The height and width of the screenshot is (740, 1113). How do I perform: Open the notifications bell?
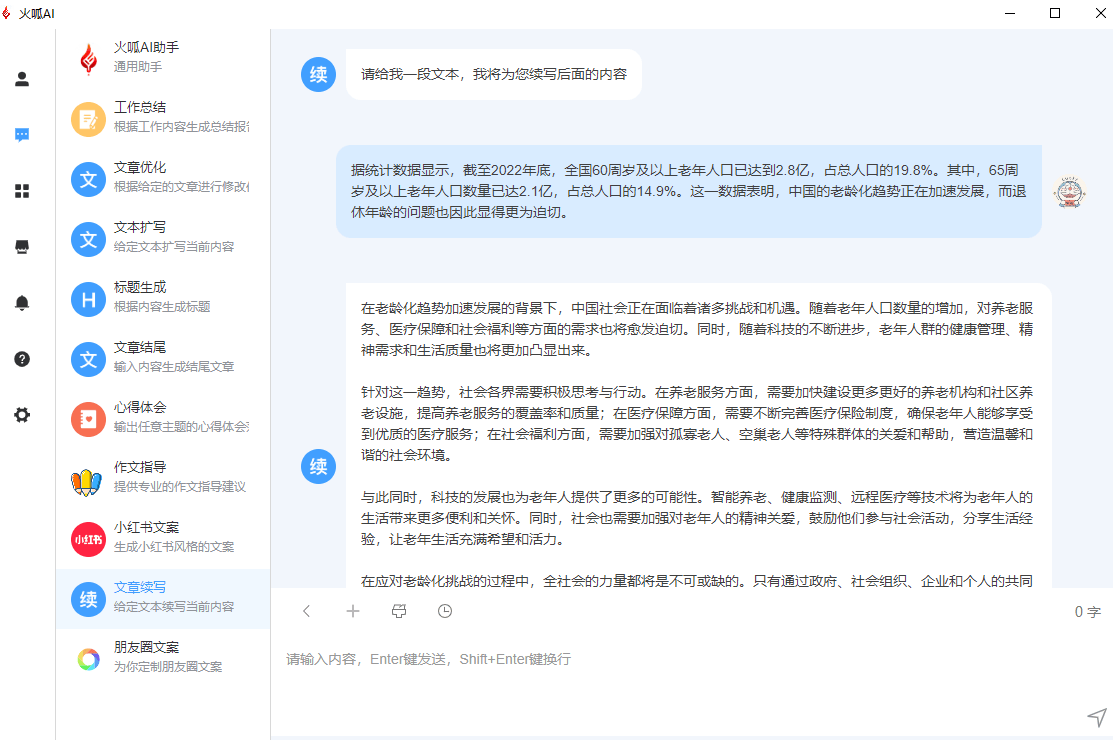[x=22, y=303]
